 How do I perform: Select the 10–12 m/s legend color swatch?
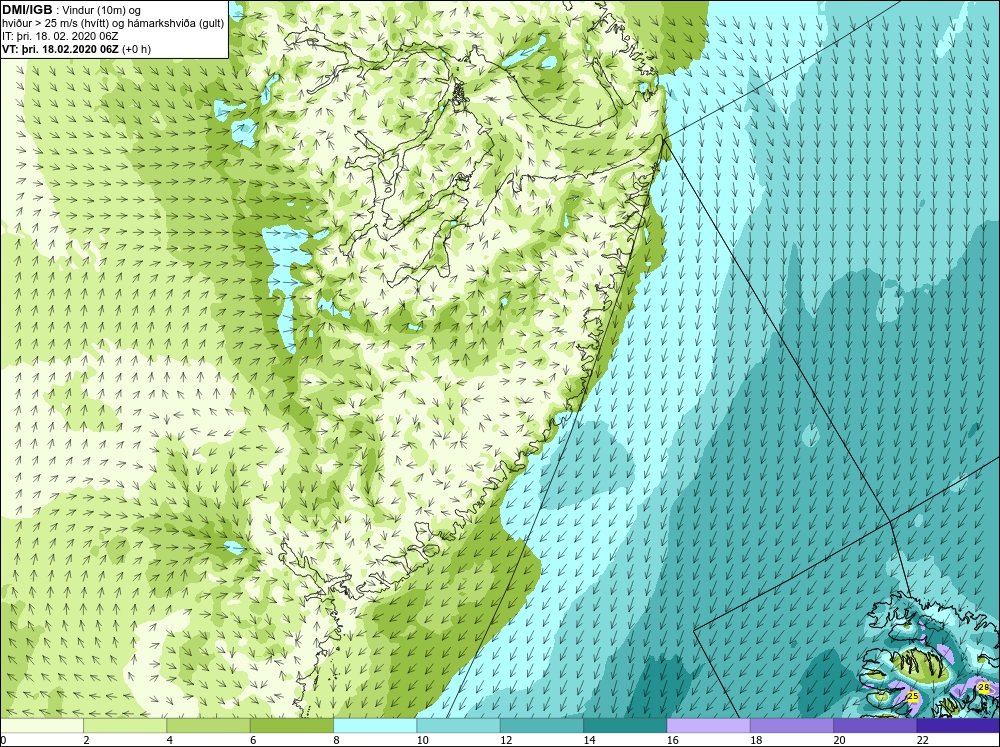tap(459, 725)
